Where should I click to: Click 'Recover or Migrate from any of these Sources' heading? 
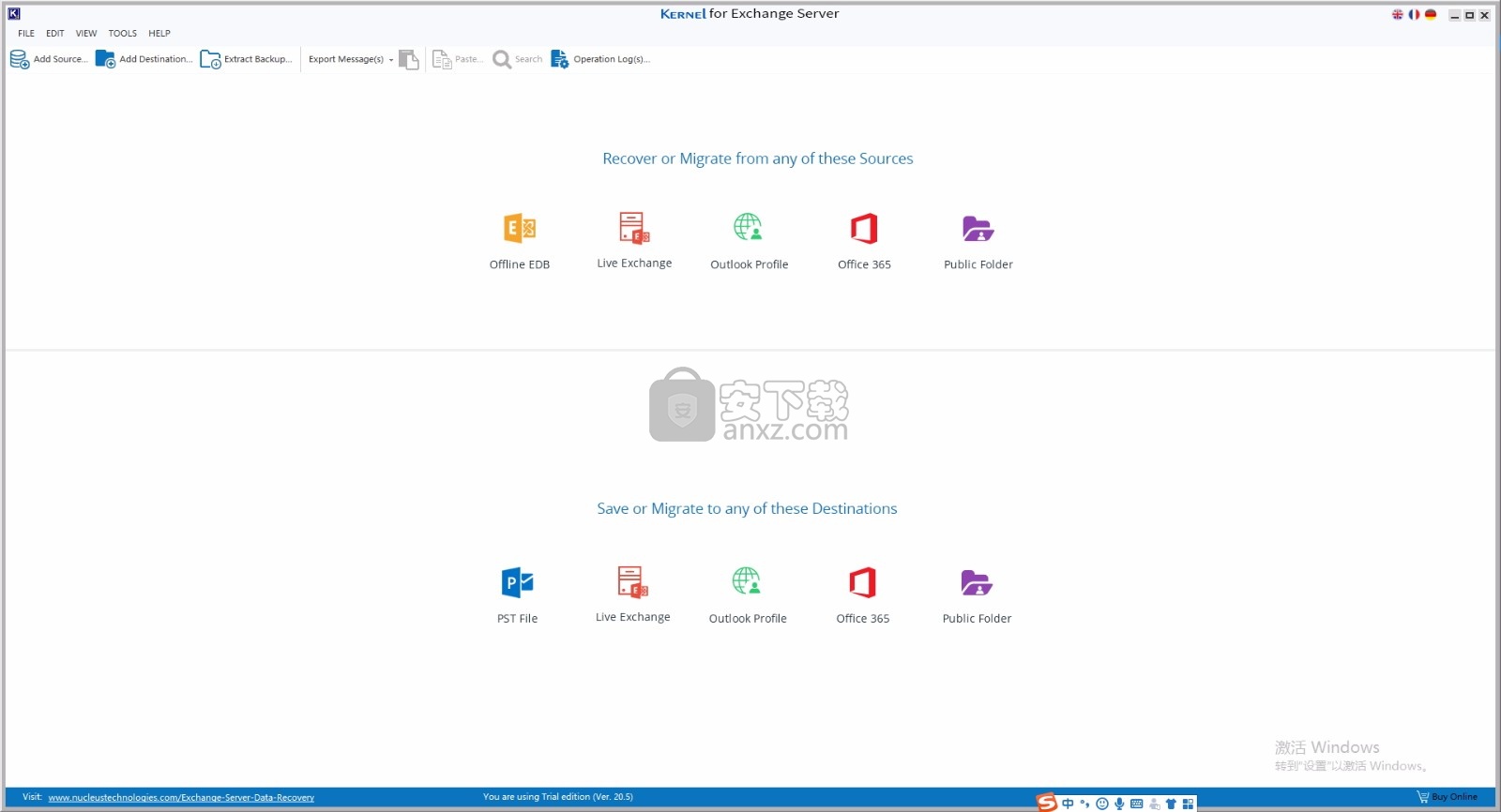point(758,158)
